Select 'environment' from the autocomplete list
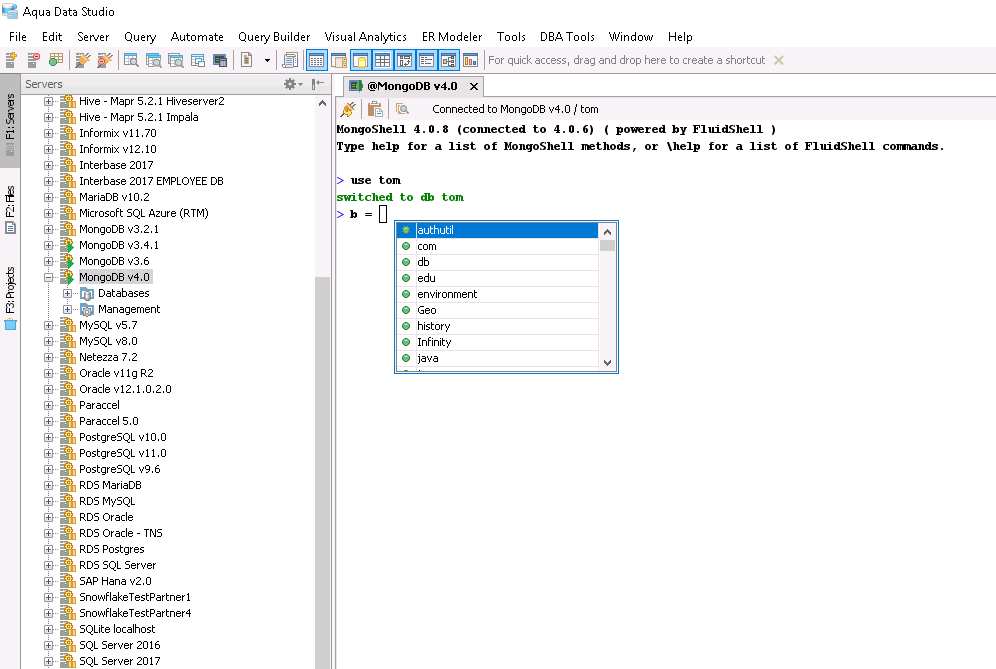The image size is (996, 669). pos(447,294)
